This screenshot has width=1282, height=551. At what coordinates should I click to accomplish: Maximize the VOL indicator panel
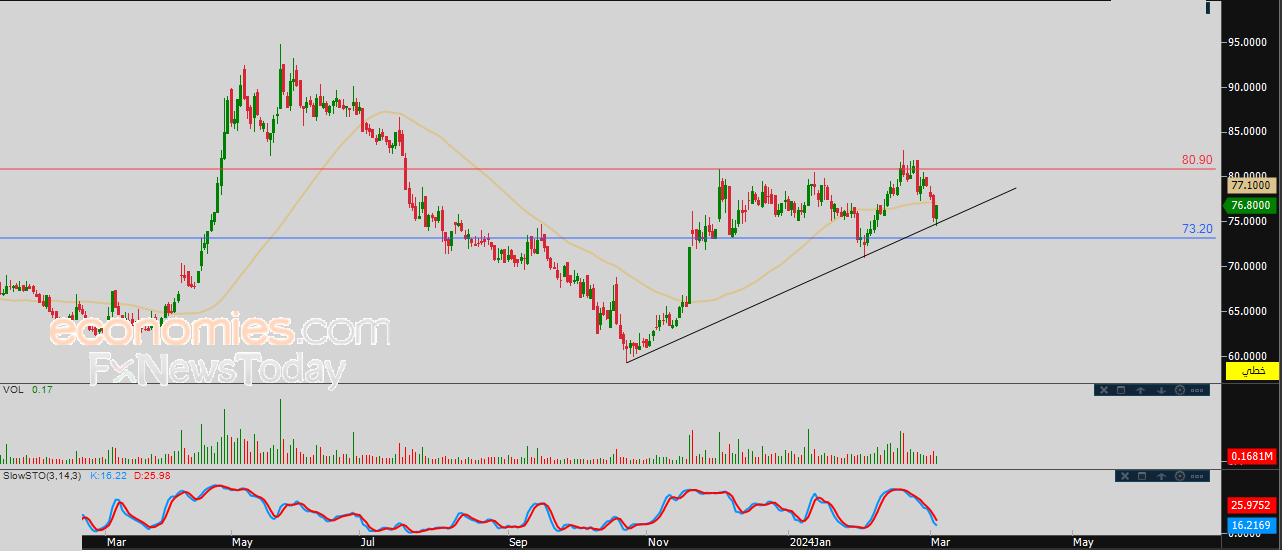pyautogui.click(x=1121, y=390)
